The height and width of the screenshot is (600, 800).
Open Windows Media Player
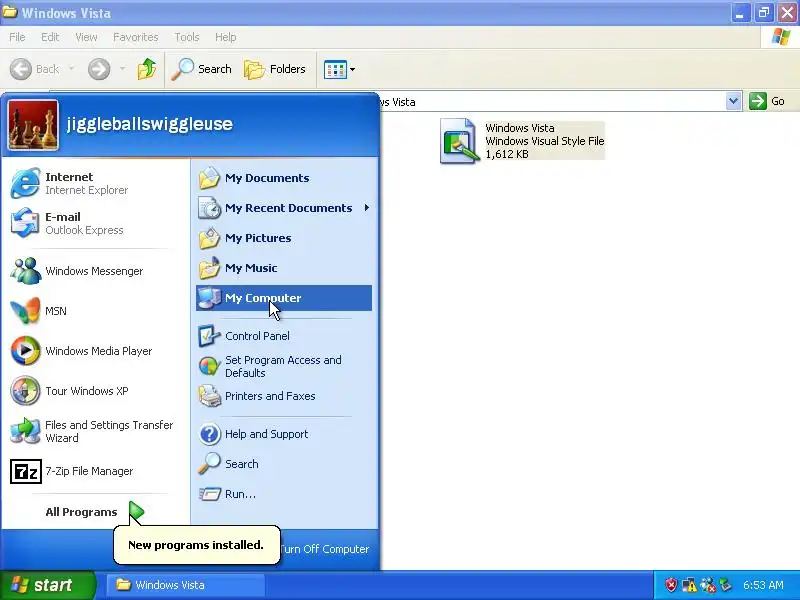point(95,351)
